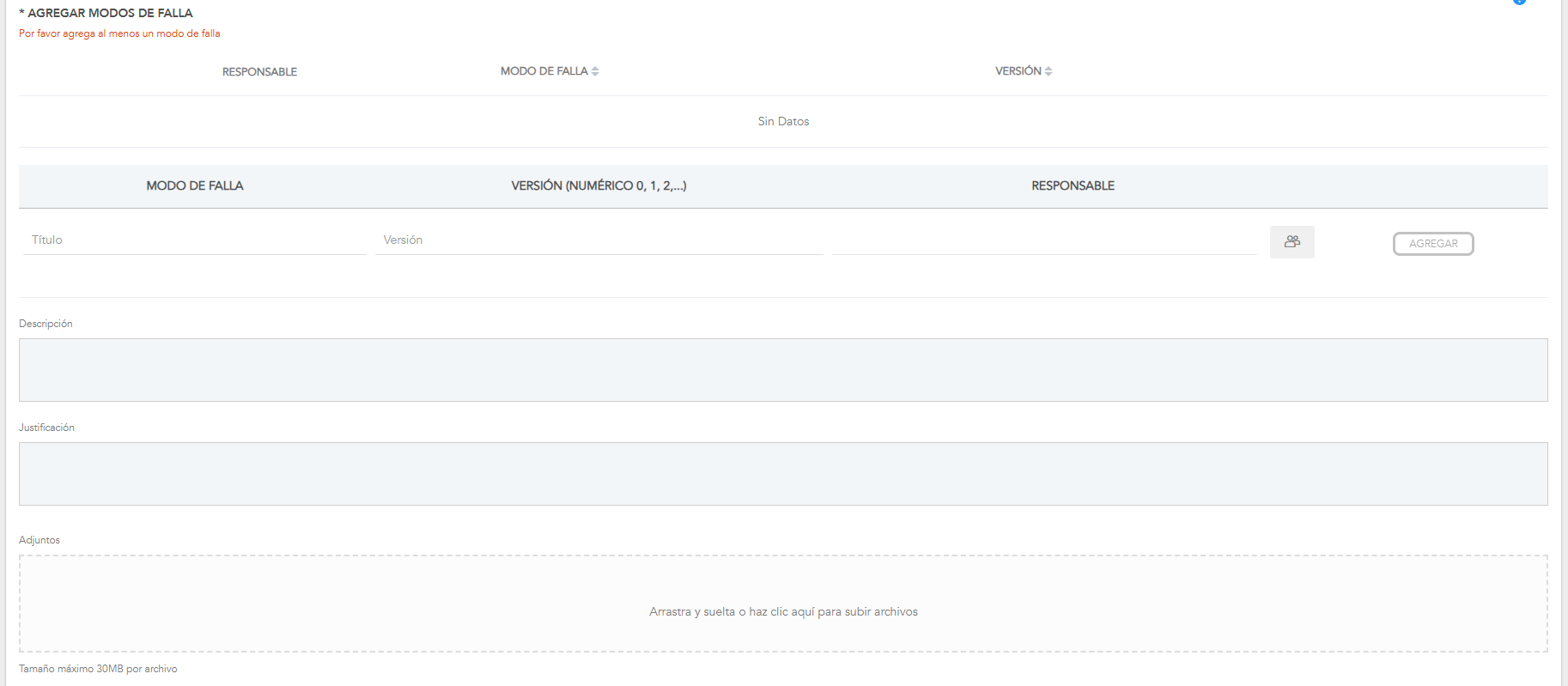Open the responsible user picker icon
This screenshot has width=1568, height=686.
[1291, 242]
